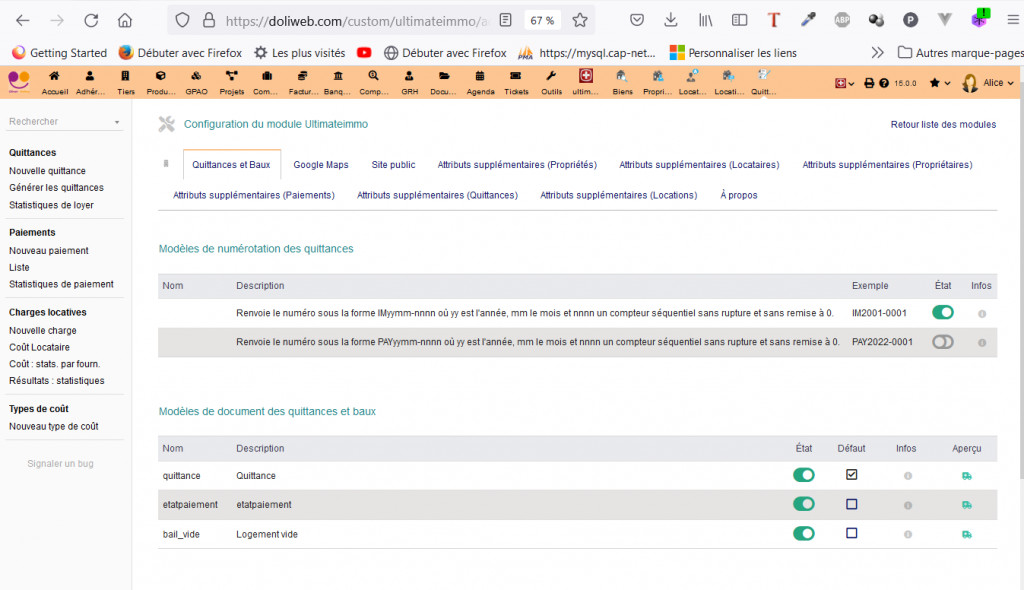The image size is (1024, 590).
Task: Click the Agenda calendar icon
Action: tap(480, 76)
